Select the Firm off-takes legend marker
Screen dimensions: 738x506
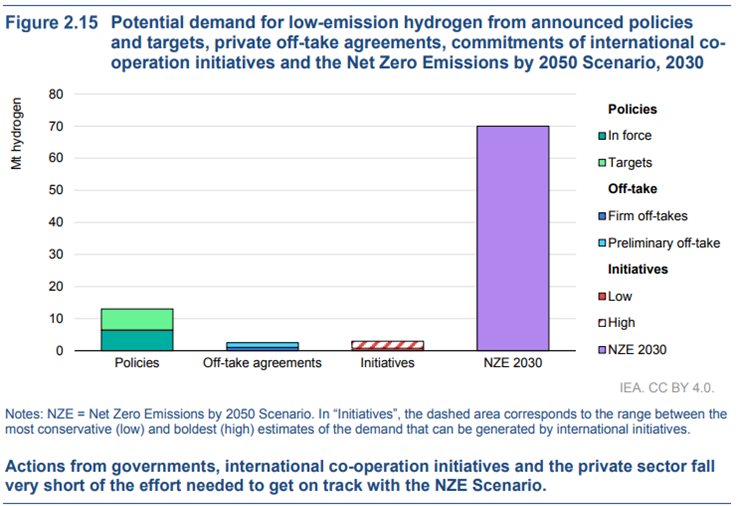[x=602, y=216]
